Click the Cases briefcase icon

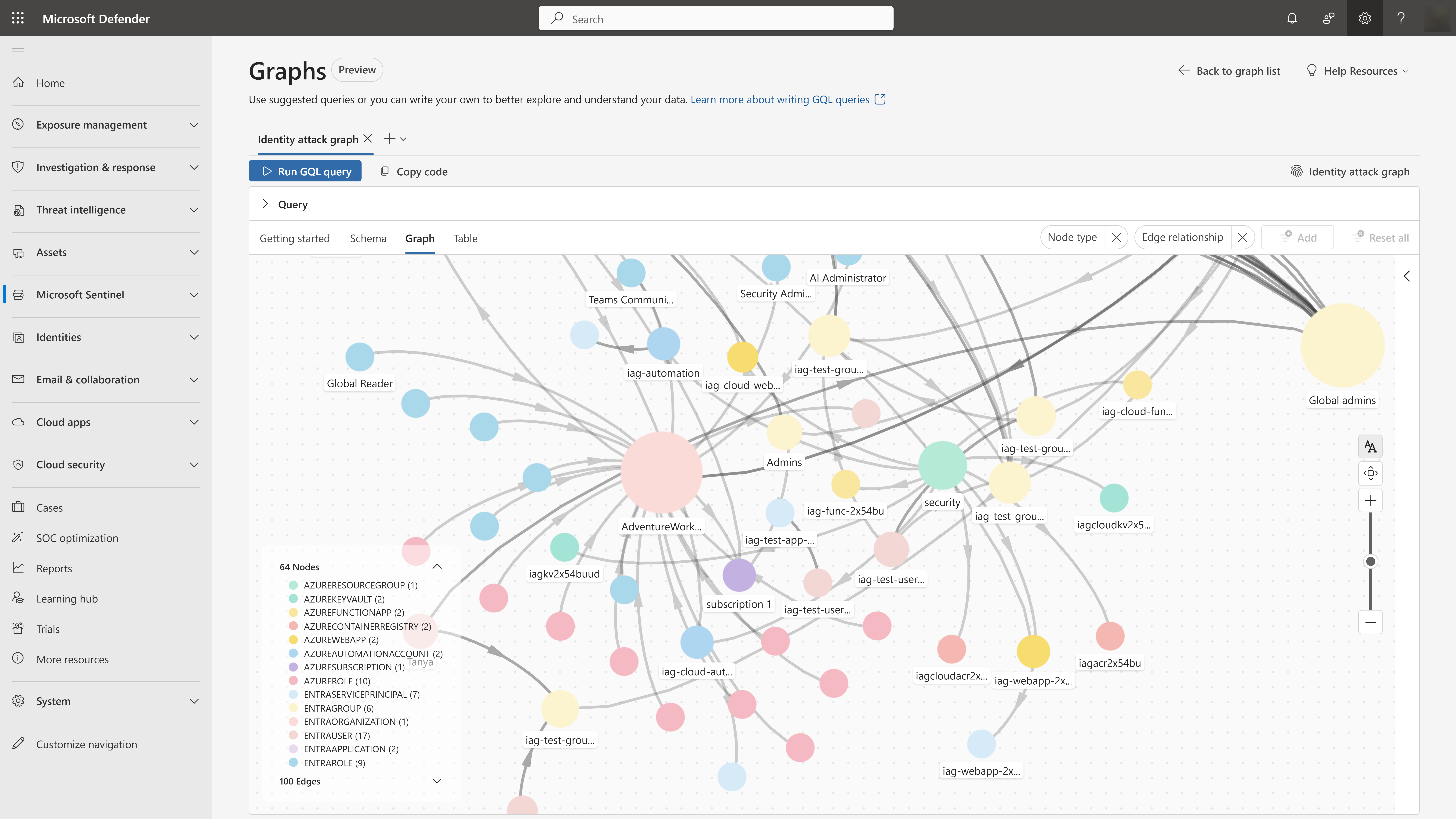point(18,507)
